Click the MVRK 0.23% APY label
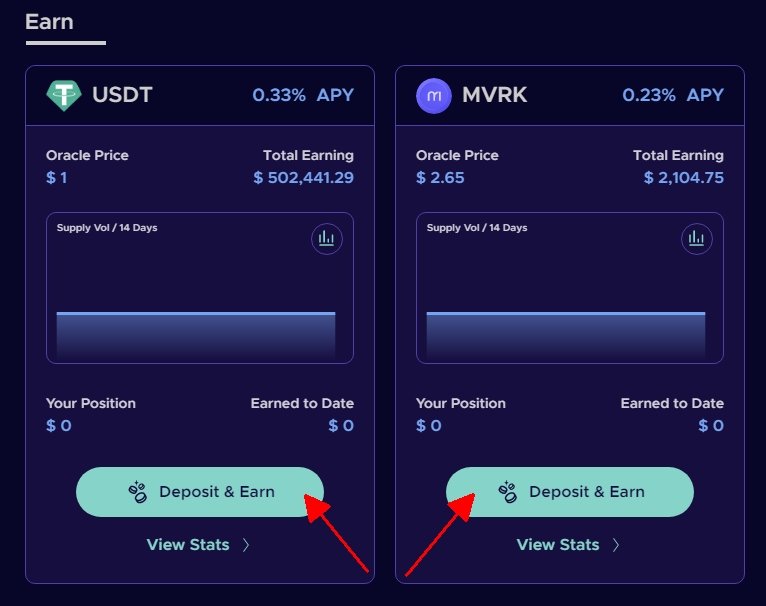 click(x=673, y=95)
